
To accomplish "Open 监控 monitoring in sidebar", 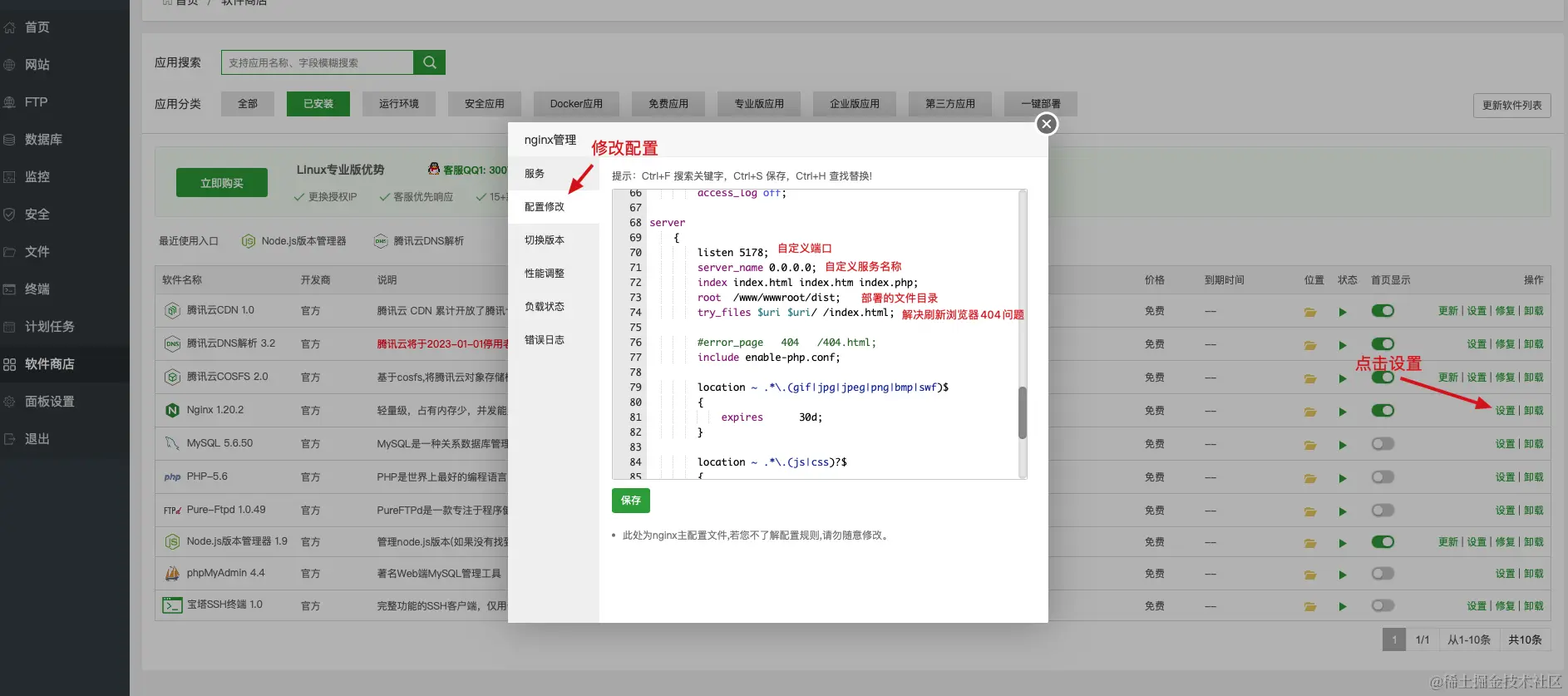I will coord(37,177).
